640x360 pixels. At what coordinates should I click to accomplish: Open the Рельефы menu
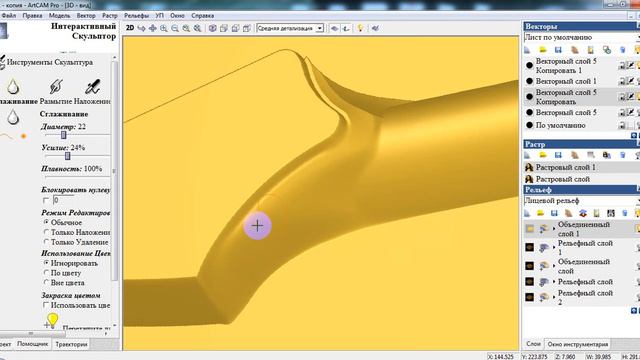tap(137, 16)
